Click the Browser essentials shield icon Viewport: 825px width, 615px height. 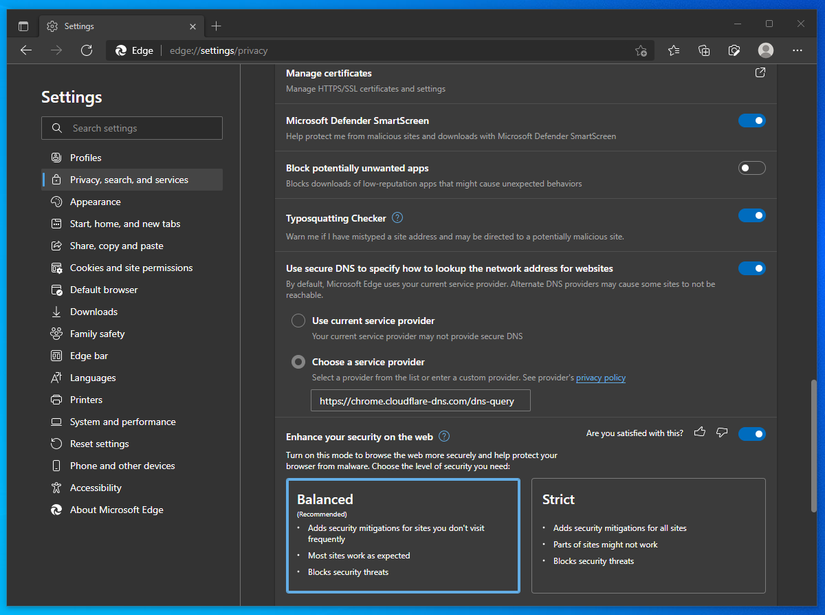pyautogui.click(x=734, y=50)
